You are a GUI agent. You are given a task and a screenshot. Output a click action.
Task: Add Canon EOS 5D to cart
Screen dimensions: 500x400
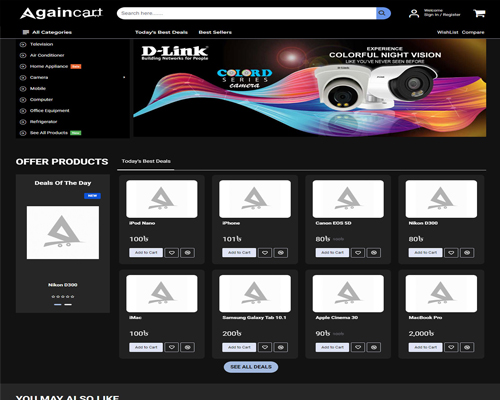(332, 253)
